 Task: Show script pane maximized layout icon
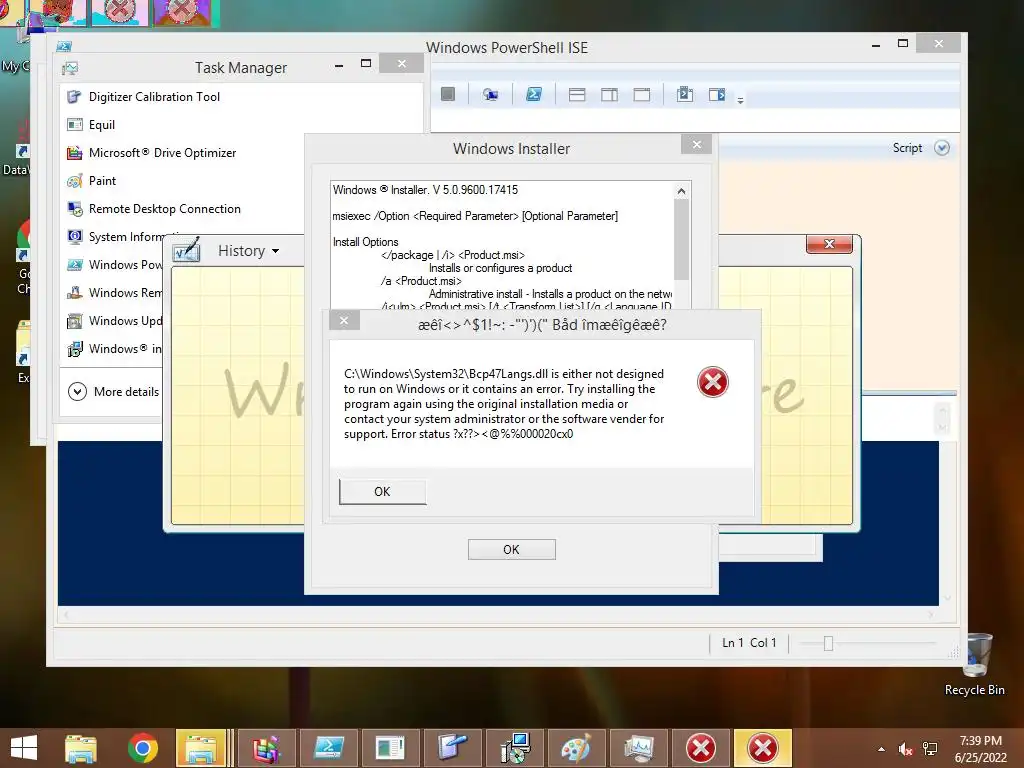(x=642, y=95)
